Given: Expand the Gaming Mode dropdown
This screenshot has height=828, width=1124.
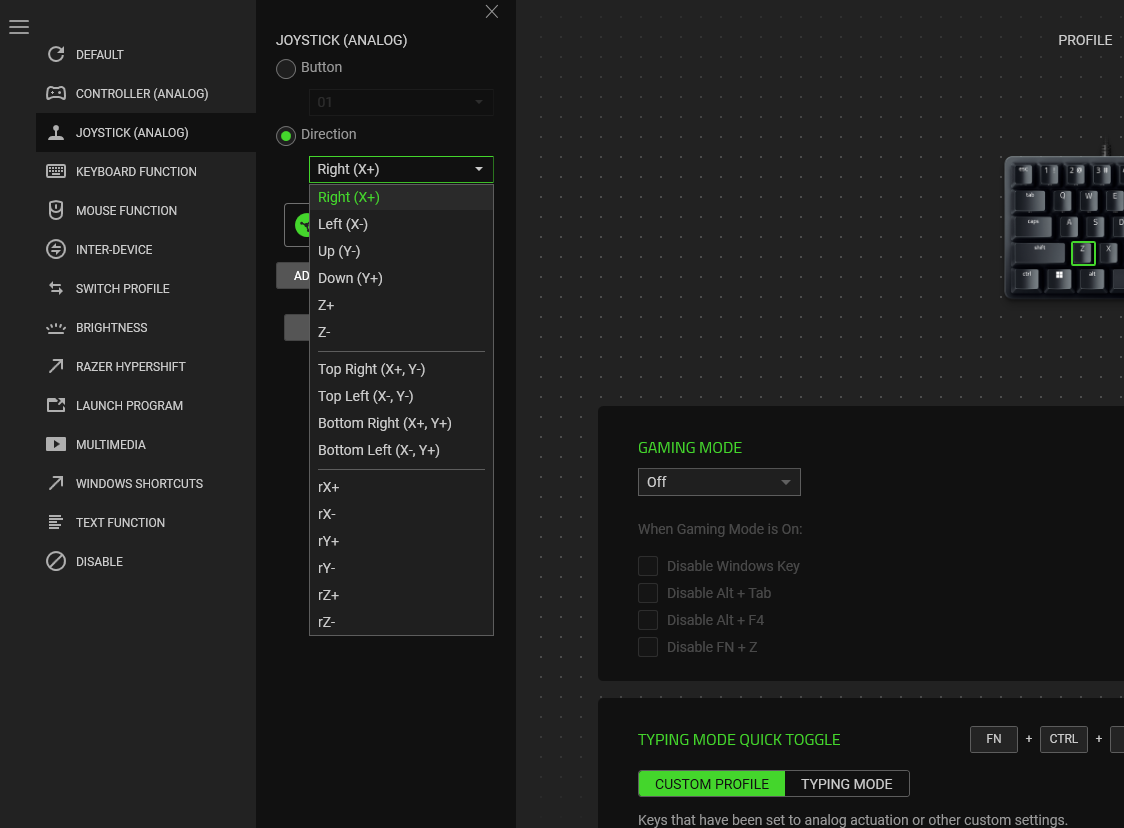Looking at the screenshot, I should click(719, 482).
